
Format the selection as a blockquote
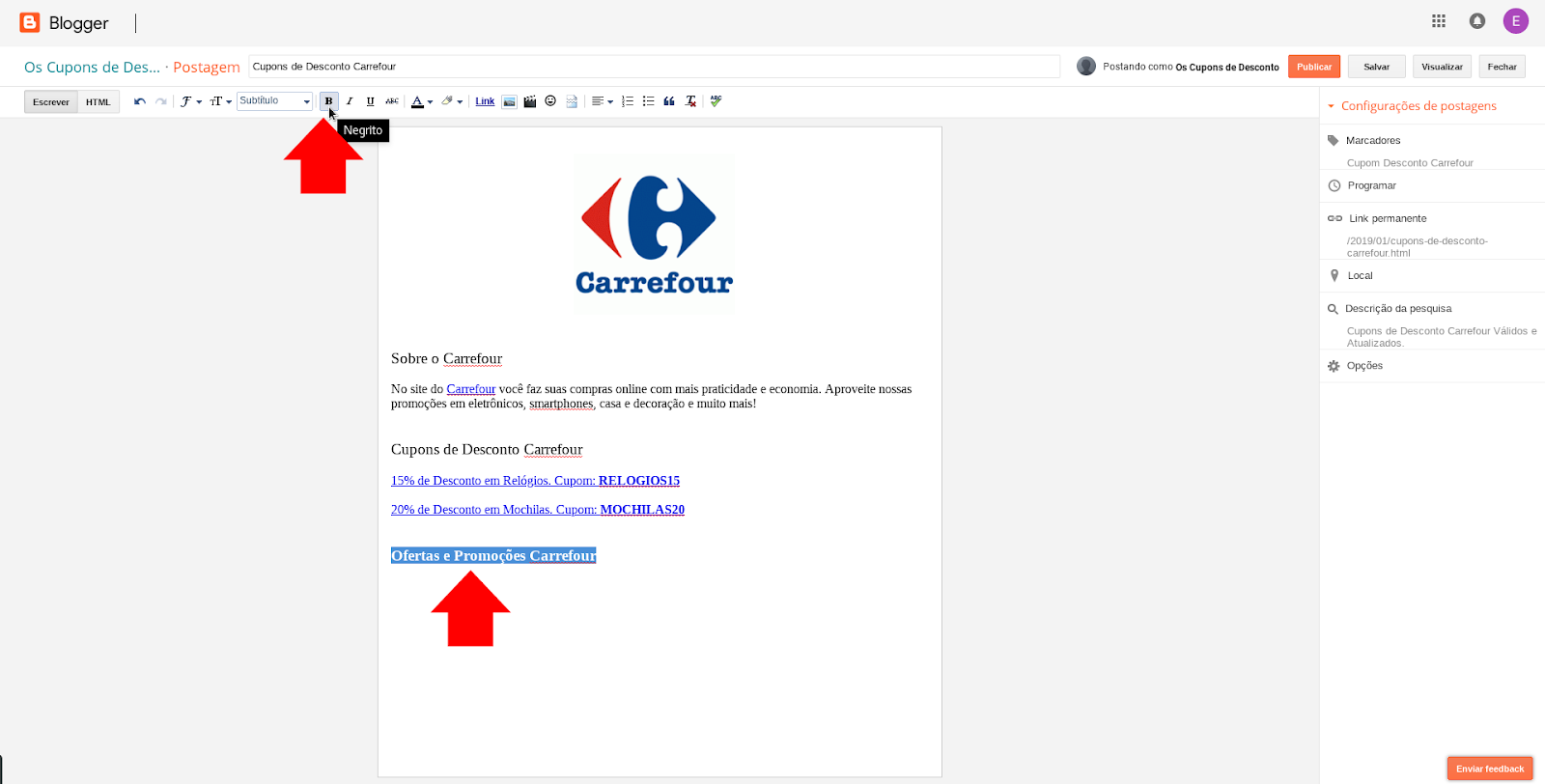pos(669,101)
